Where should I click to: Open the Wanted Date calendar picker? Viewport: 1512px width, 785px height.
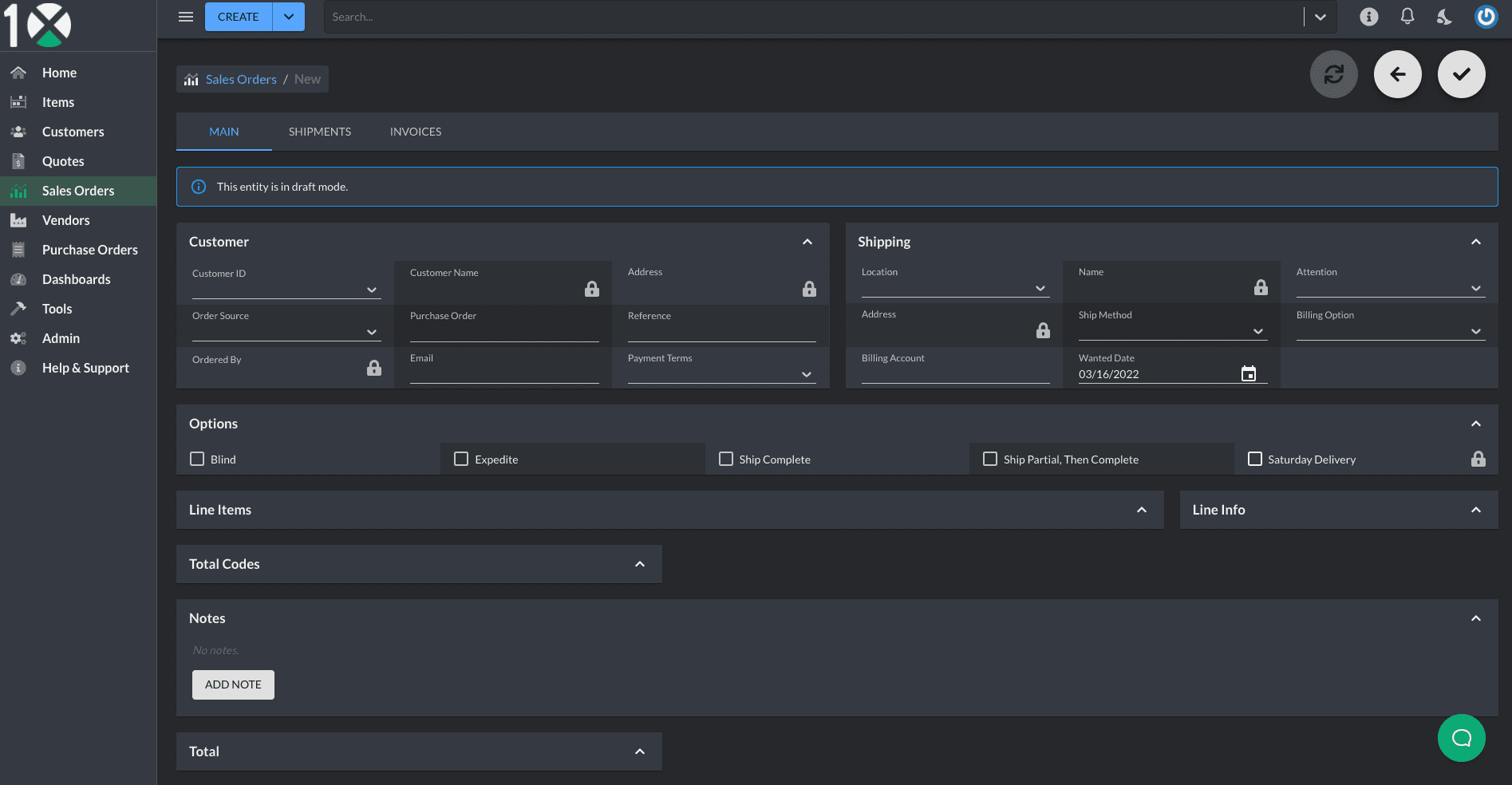tap(1249, 373)
